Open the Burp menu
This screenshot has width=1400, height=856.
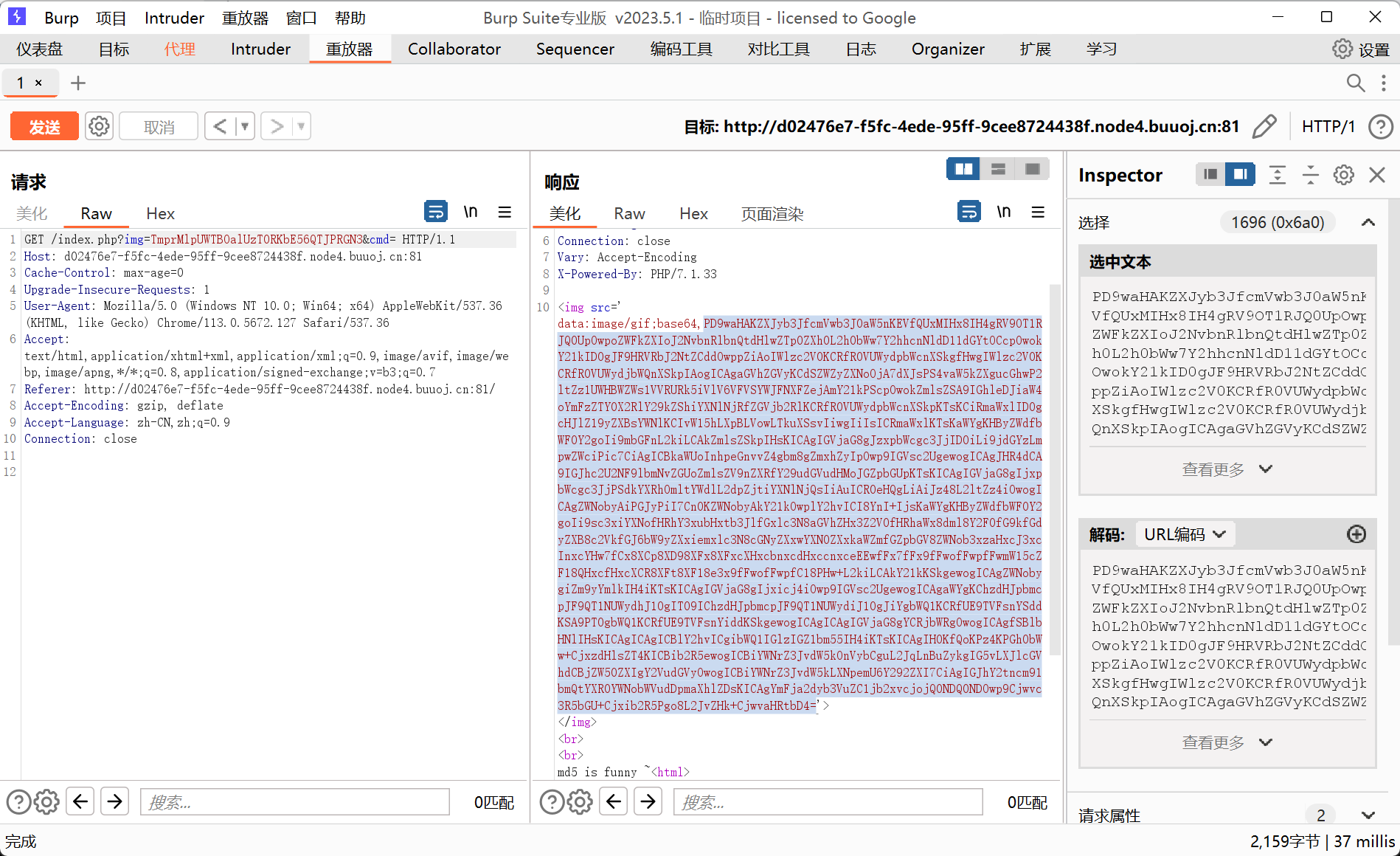click(x=61, y=18)
